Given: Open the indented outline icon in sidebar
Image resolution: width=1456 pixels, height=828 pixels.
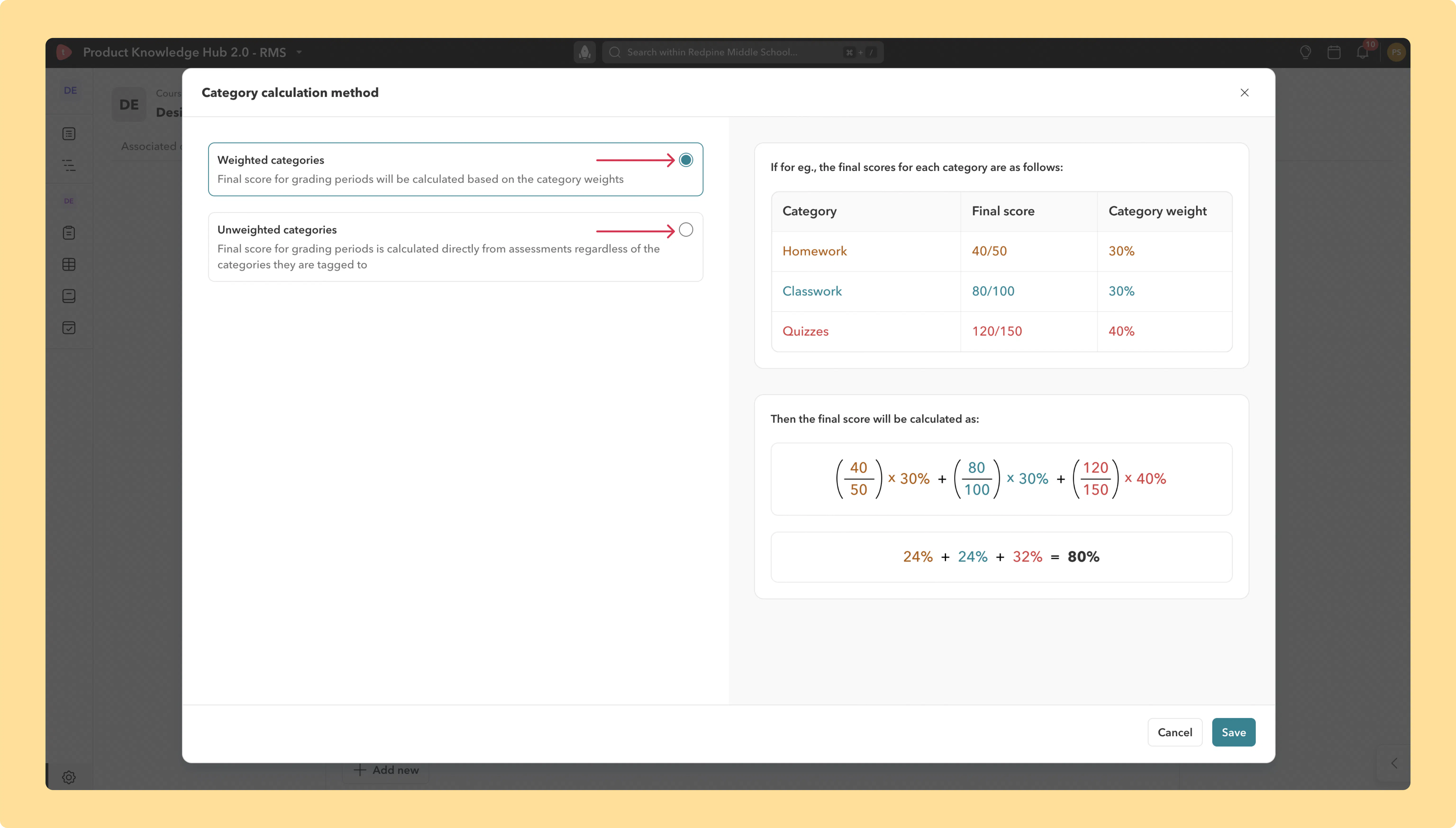Looking at the screenshot, I should click(x=69, y=166).
